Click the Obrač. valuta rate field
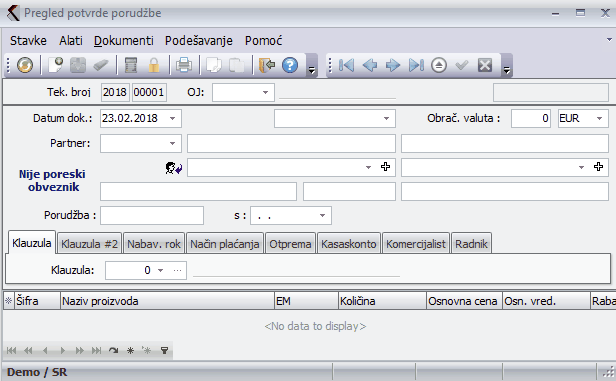Viewport: 616px width, 381px height. (531, 119)
